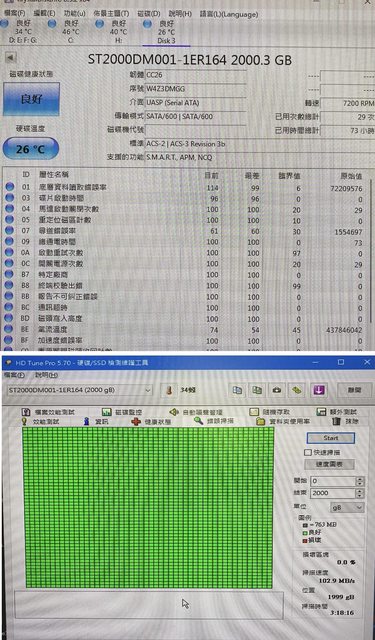Click the copy info icon in HD Tune toolbar
Viewport: 375px width, 640px height.
click(237, 390)
